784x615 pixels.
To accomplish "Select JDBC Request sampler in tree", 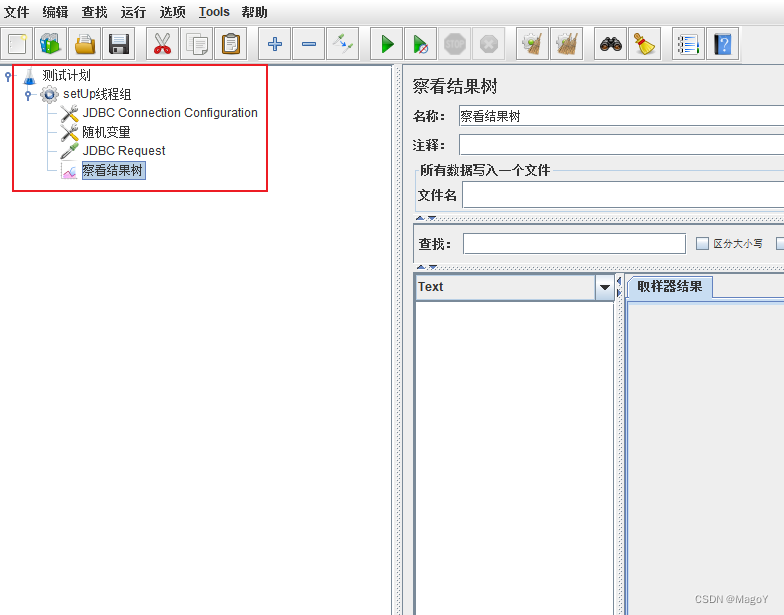I will 124,151.
